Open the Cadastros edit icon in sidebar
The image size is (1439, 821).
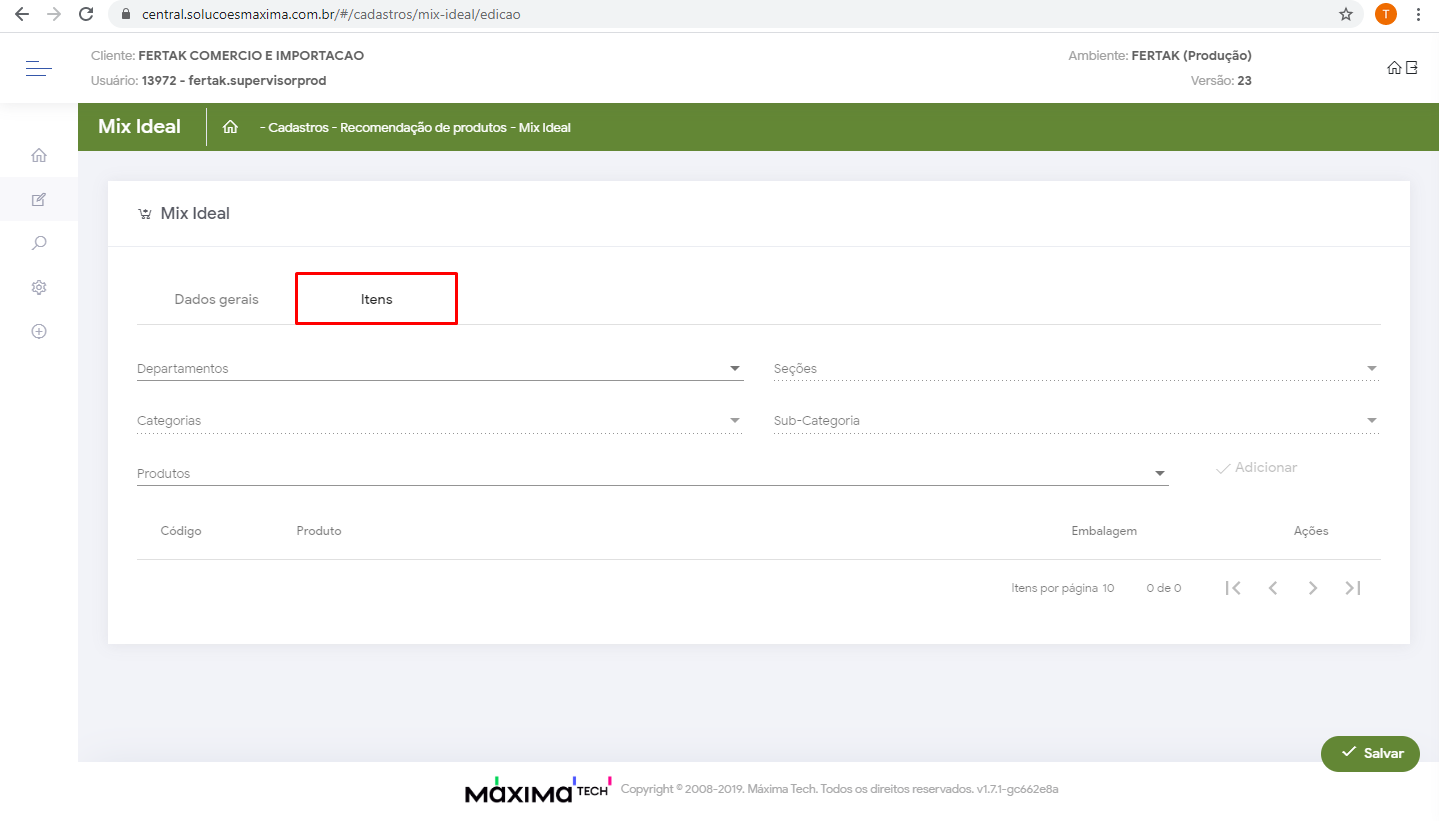coord(39,199)
